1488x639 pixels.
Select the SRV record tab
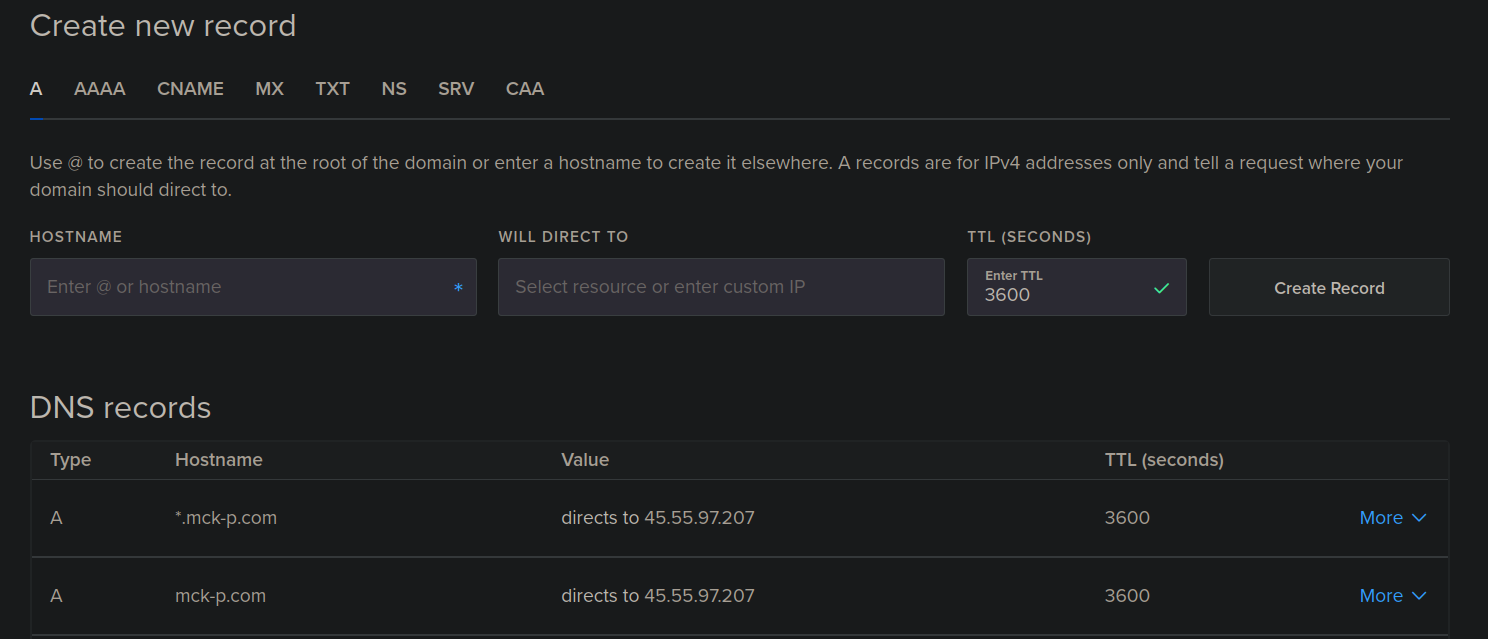(456, 89)
